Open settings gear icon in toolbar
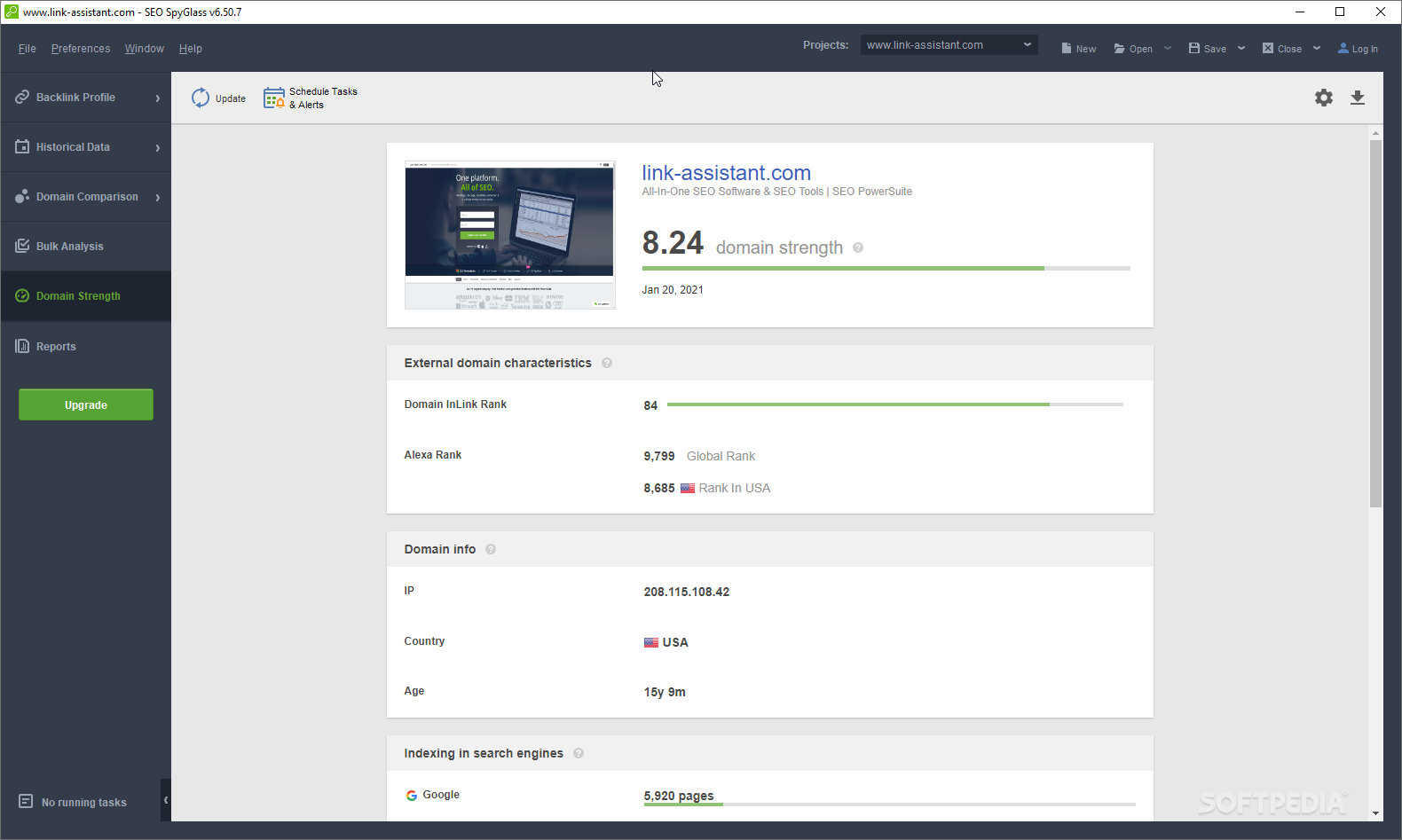The image size is (1402, 840). coord(1324,98)
